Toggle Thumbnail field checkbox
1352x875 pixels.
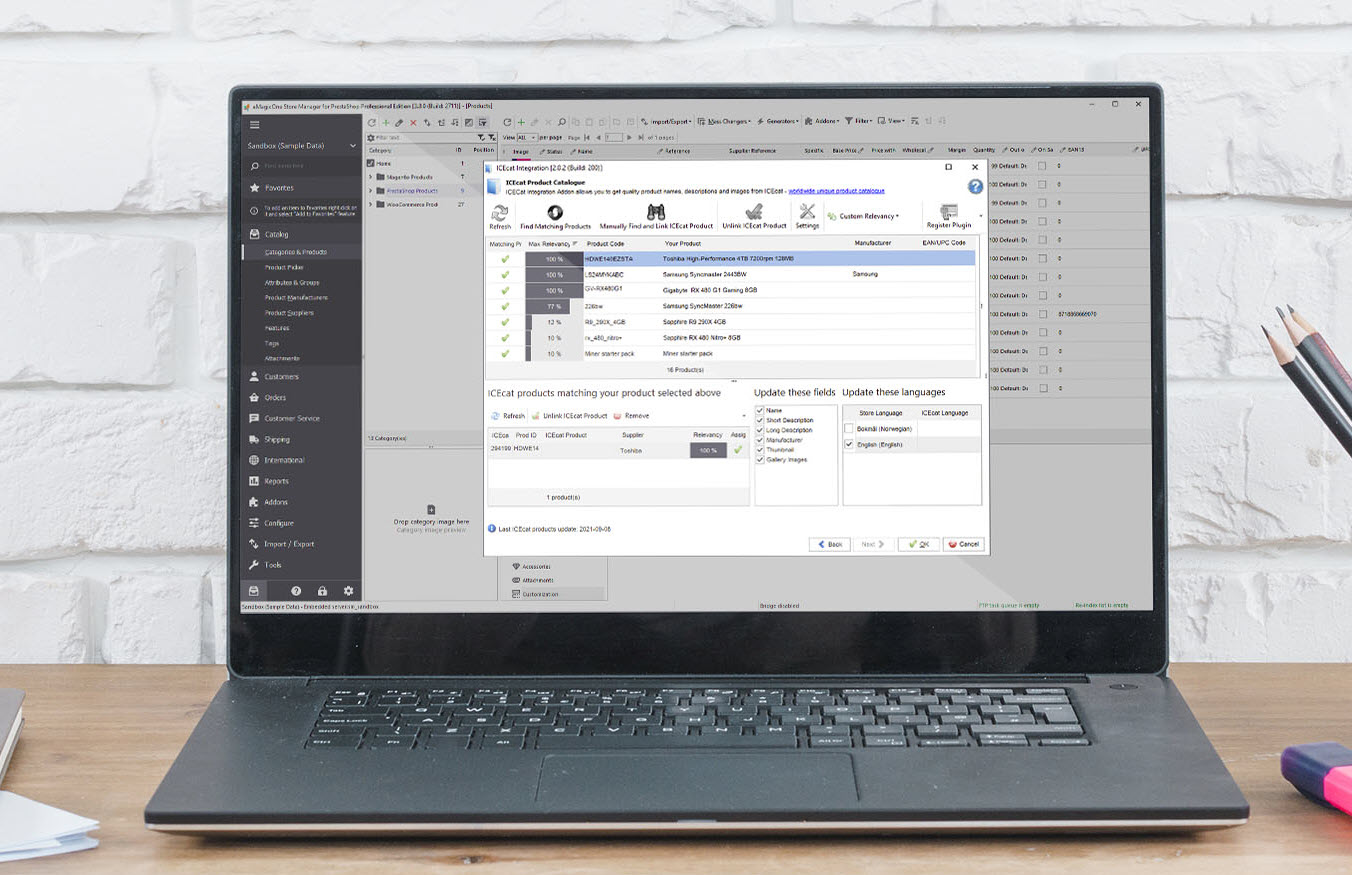tap(760, 450)
